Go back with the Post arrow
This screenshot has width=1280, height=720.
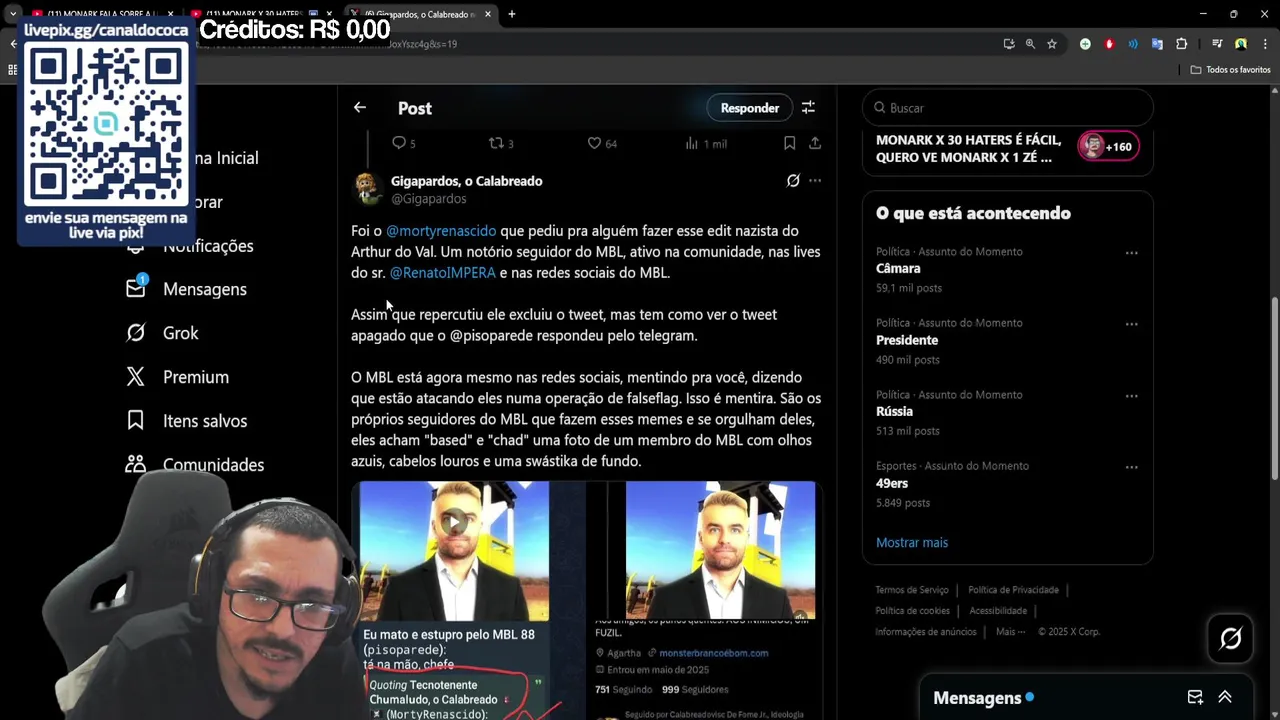pos(360,107)
